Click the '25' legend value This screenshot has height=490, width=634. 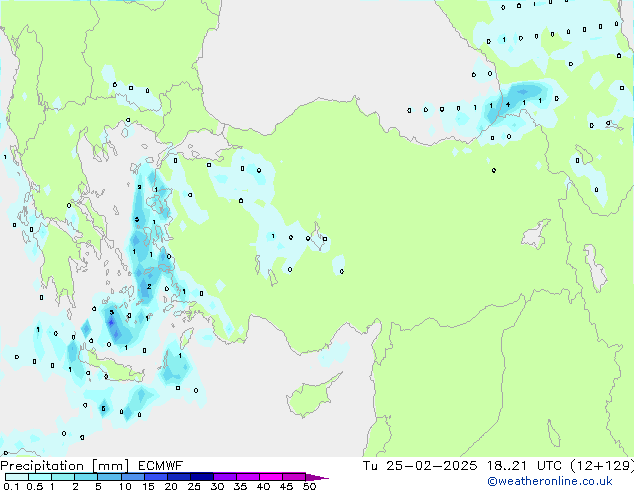194,486
